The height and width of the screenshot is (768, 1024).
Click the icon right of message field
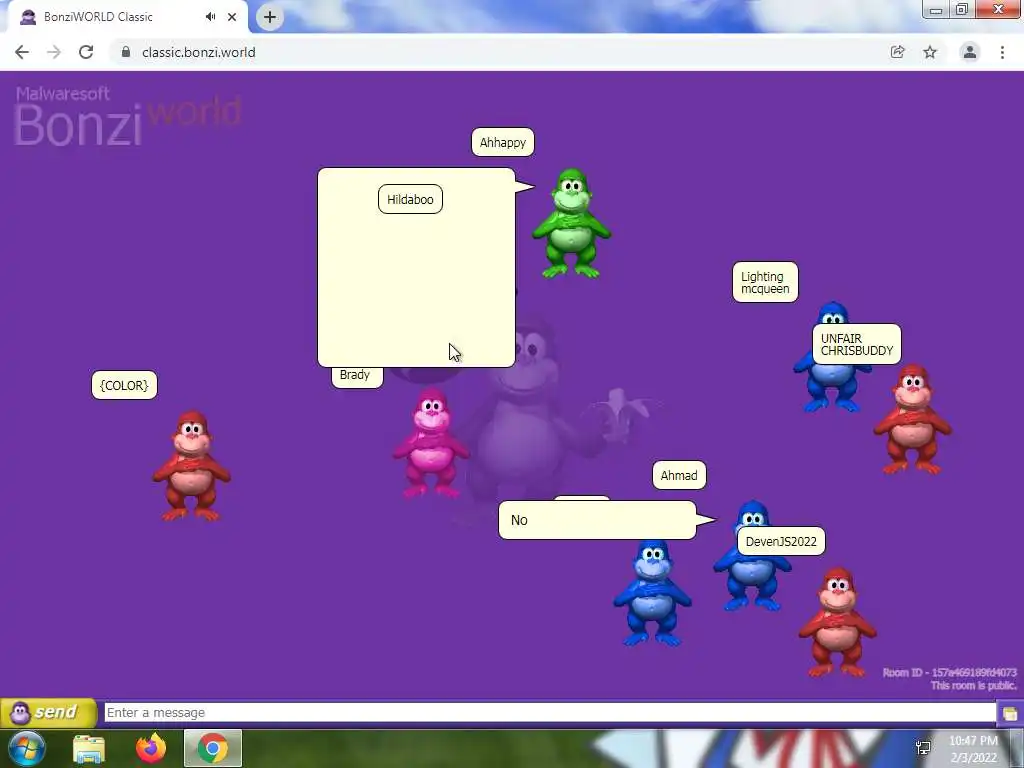point(1010,713)
